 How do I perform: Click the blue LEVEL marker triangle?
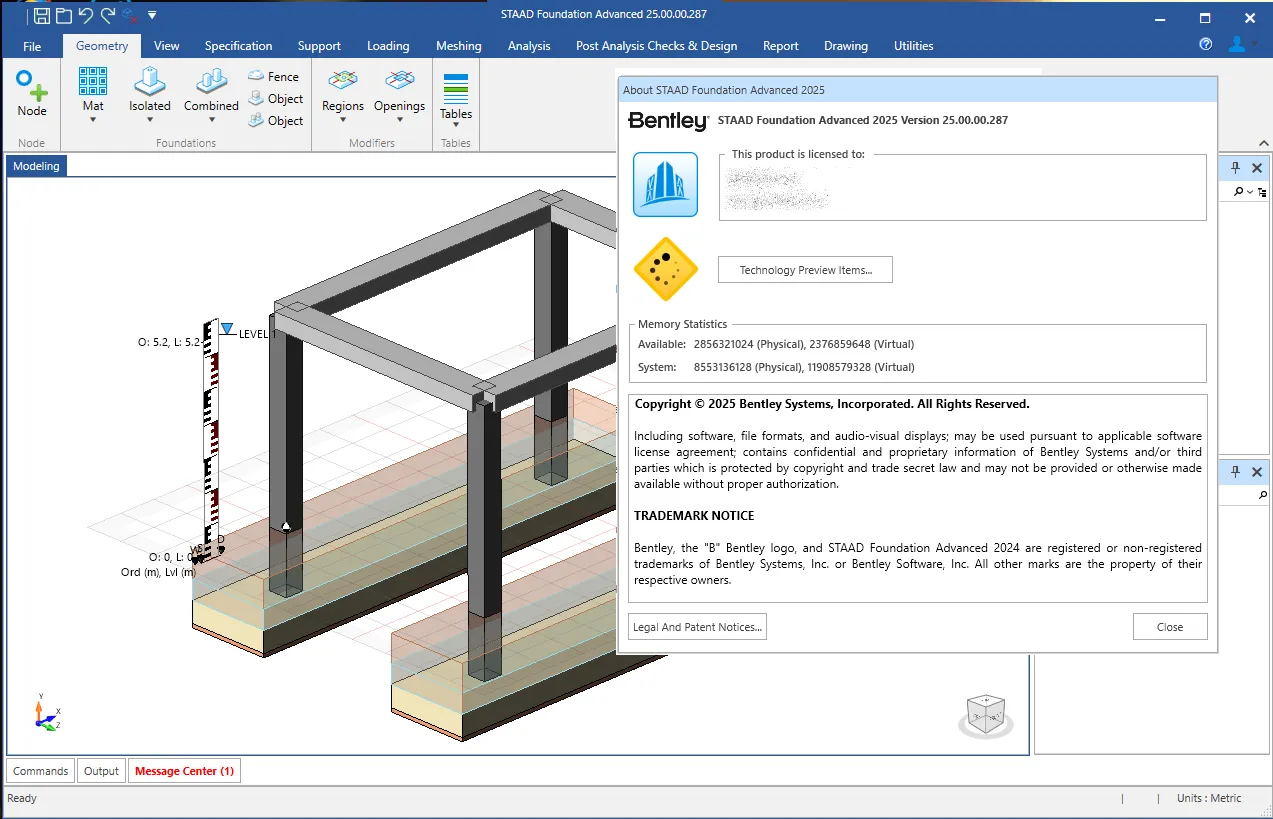[x=227, y=329]
